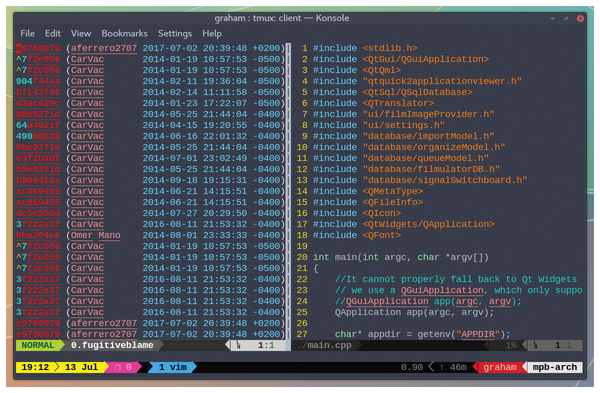The width and height of the screenshot is (600, 393).
Task: Click the '<QtQml>' include on line 3
Action: click(x=382, y=70)
